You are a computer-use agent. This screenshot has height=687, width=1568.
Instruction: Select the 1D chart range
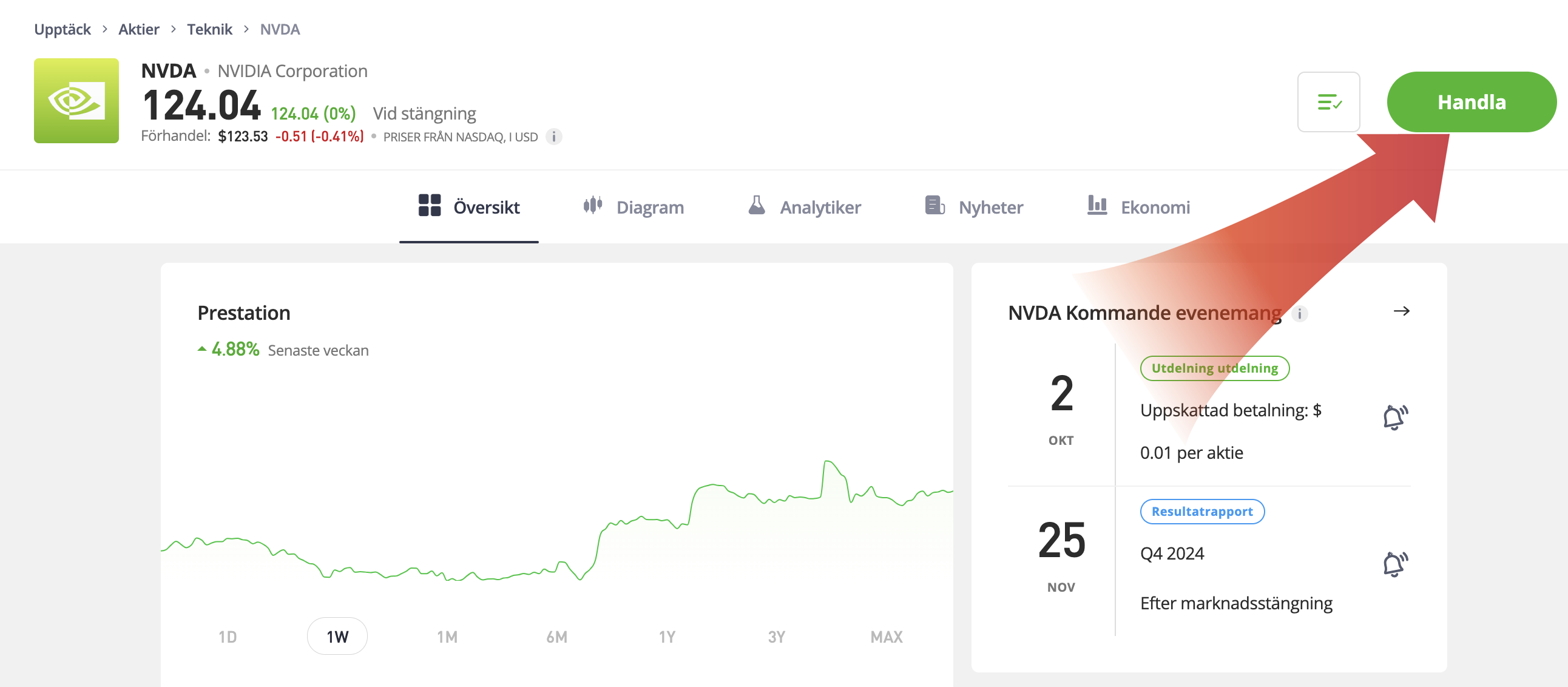228,637
